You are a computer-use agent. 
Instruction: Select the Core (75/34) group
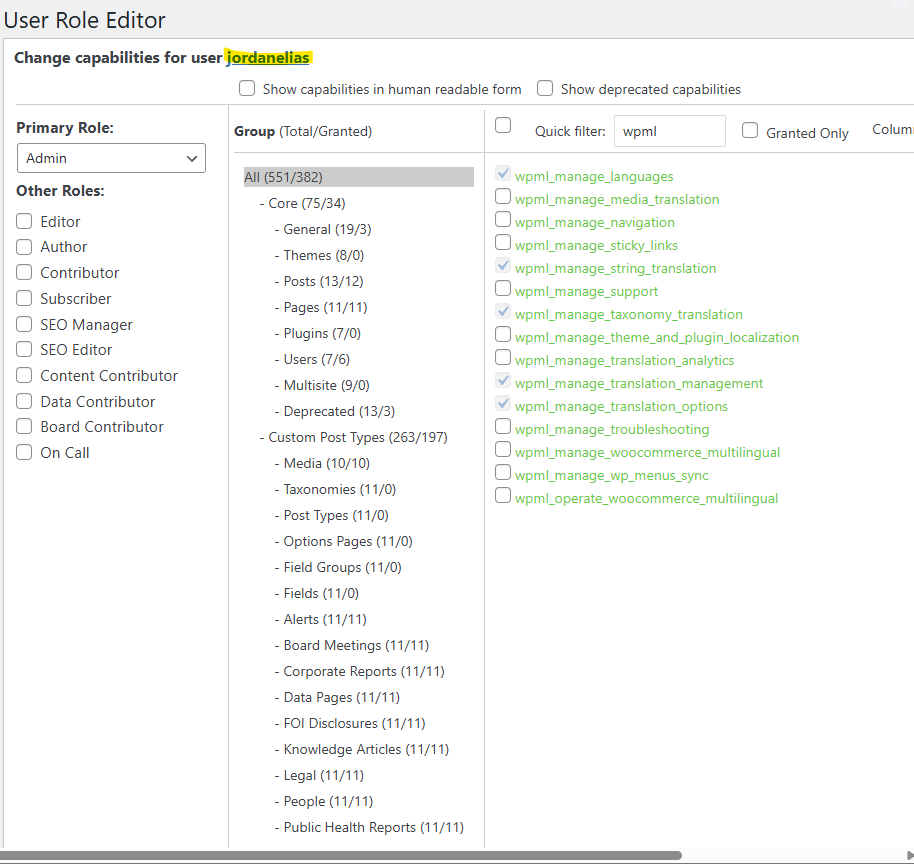[x=306, y=203]
